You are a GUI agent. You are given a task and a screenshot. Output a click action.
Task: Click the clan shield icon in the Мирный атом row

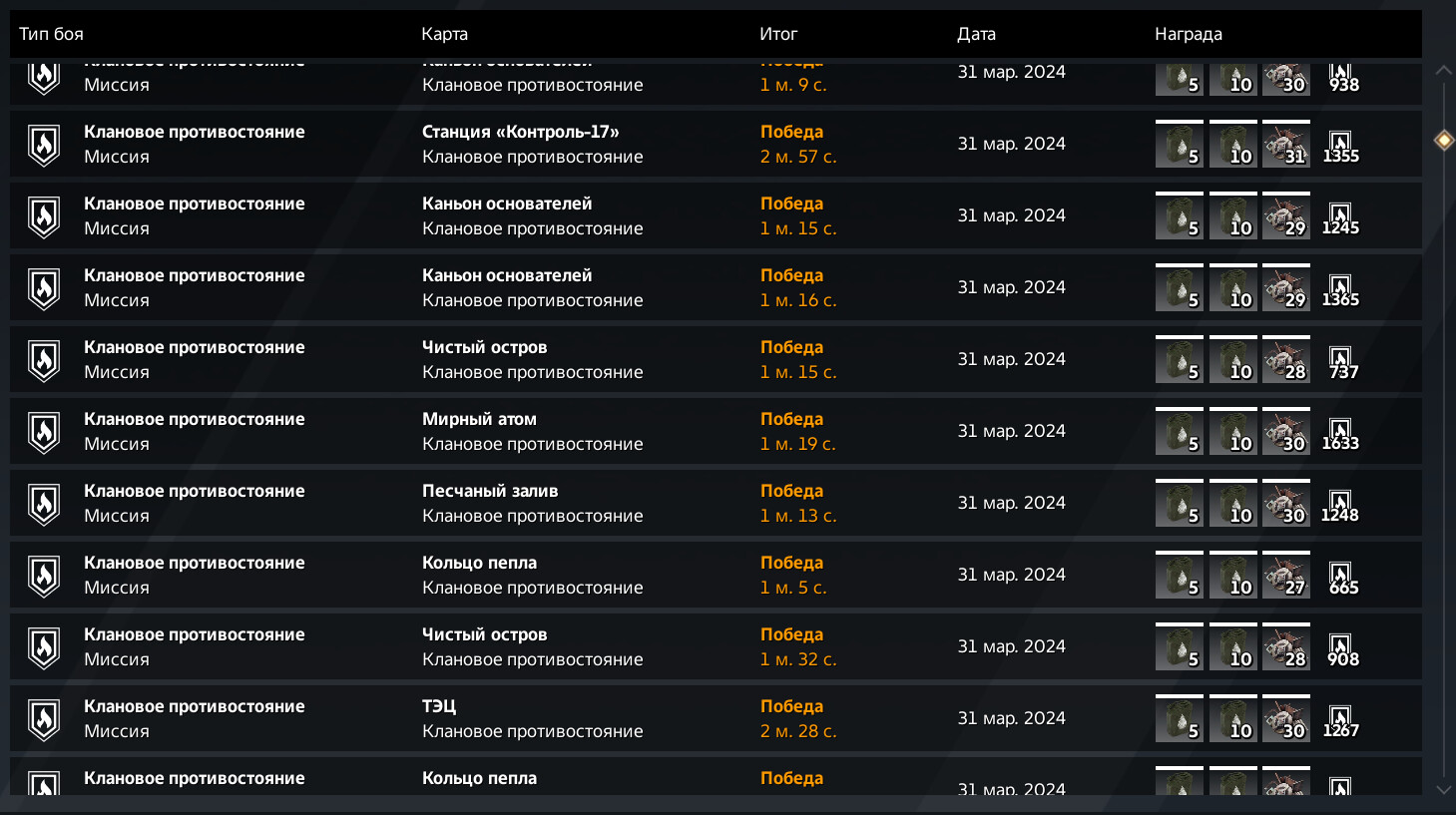[44, 432]
